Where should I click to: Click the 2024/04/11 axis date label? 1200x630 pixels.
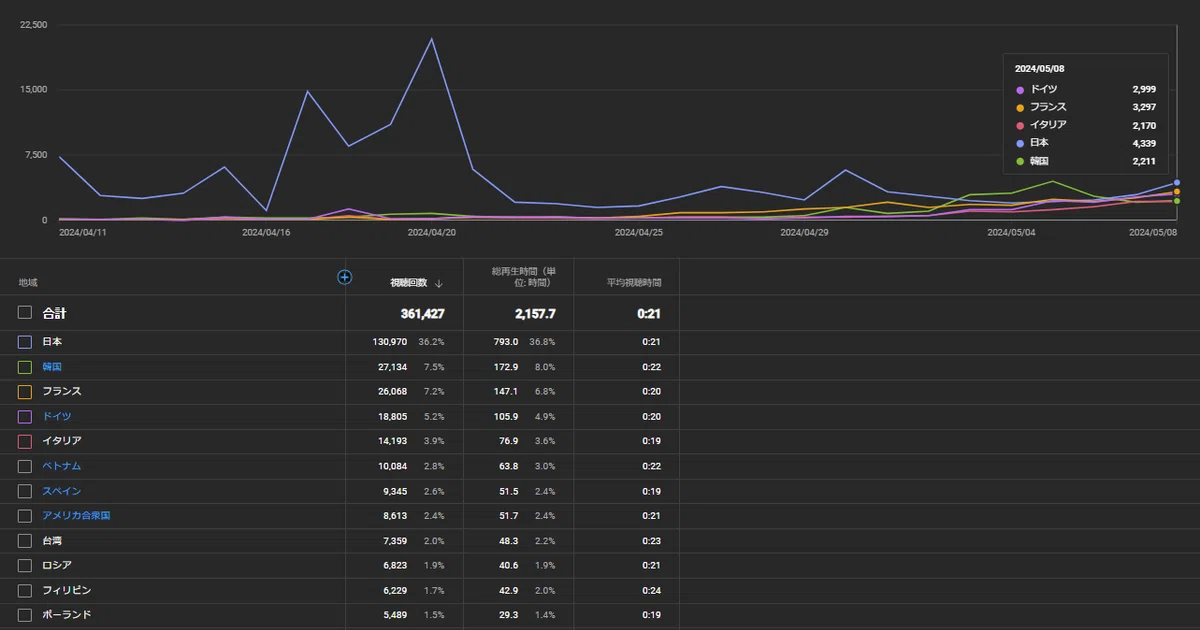(82, 232)
